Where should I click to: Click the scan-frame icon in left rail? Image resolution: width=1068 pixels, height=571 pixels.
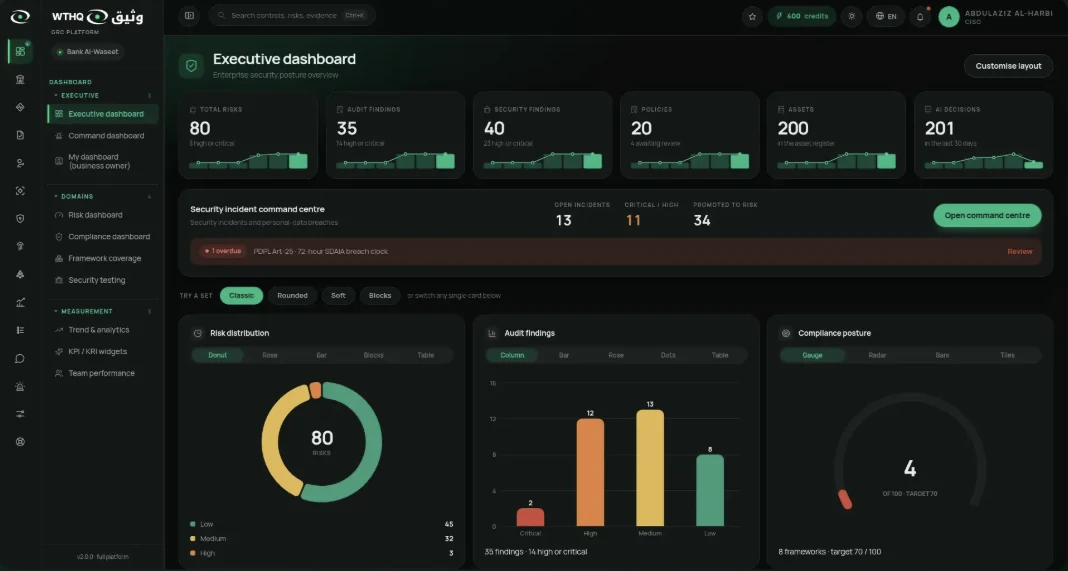[x=20, y=191]
